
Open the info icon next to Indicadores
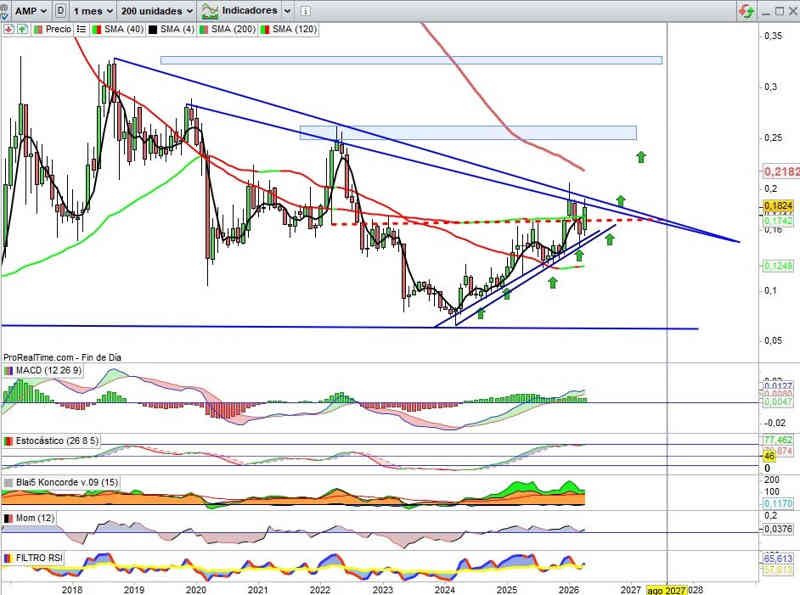(305, 10)
